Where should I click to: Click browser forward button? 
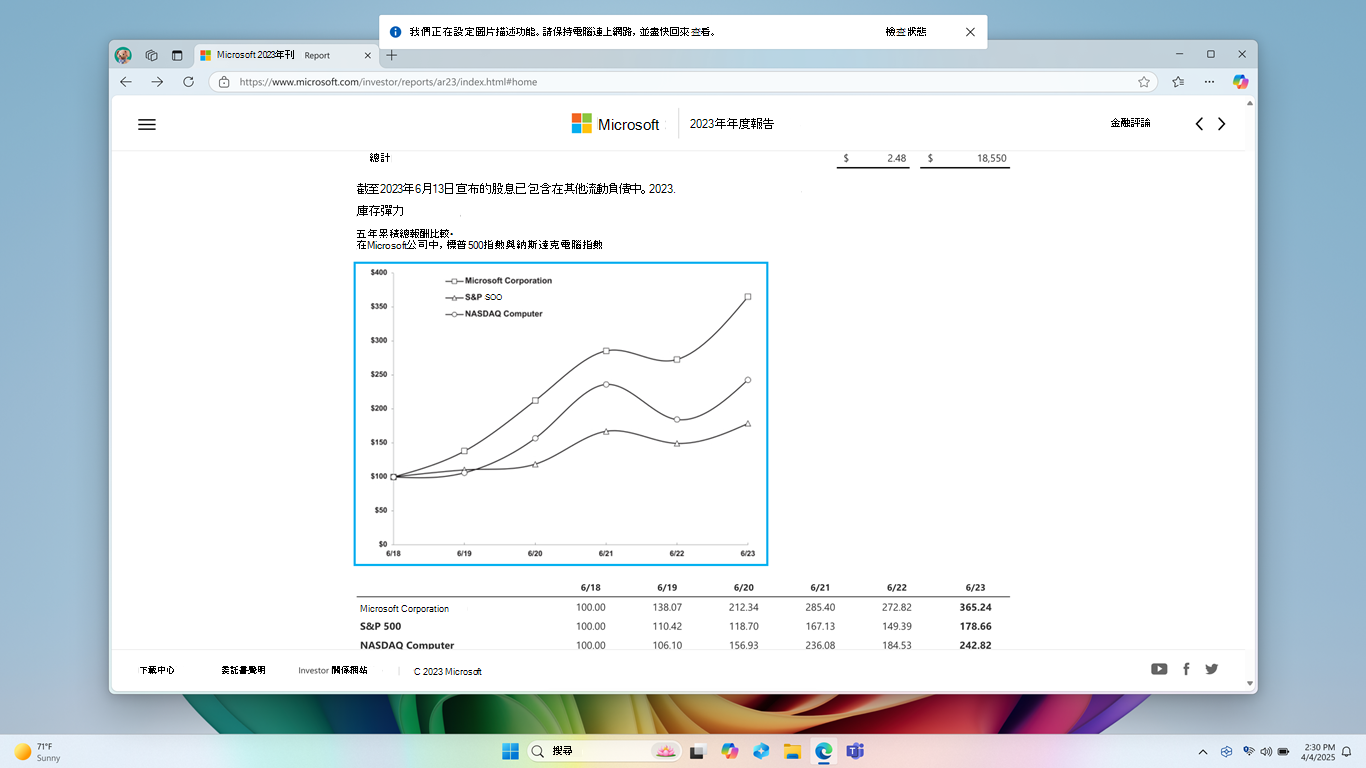157,82
